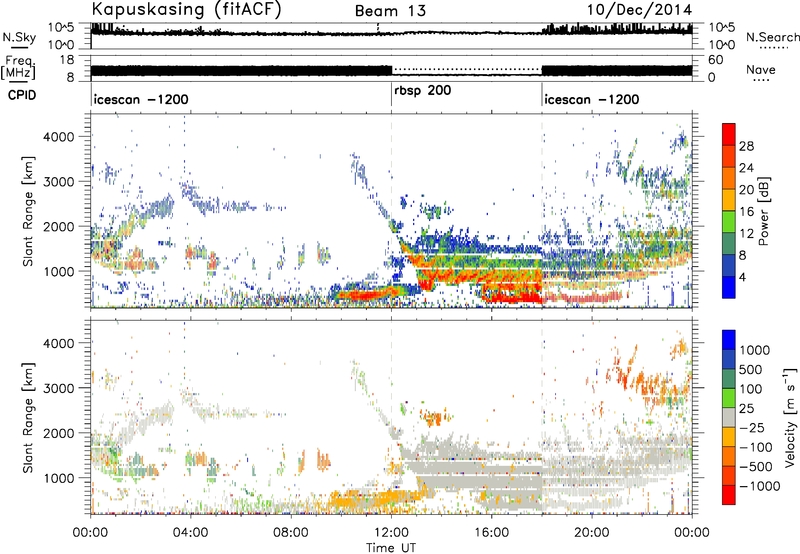Click the second 'icescan -1200' label near 18:00
Screen dimensions: 800x554
(592, 99)
